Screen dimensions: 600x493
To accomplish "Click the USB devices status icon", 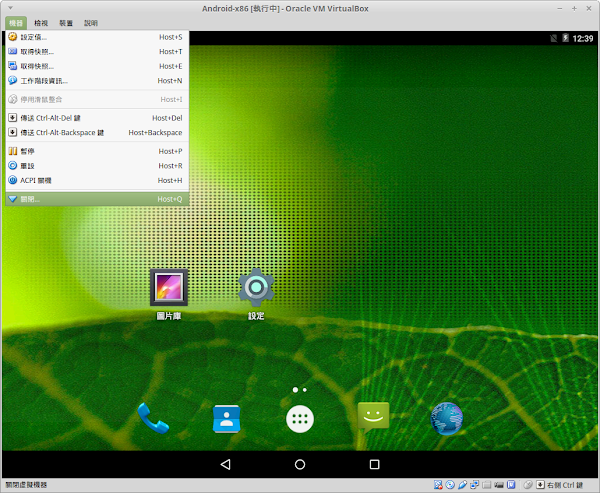I will 462,485.
